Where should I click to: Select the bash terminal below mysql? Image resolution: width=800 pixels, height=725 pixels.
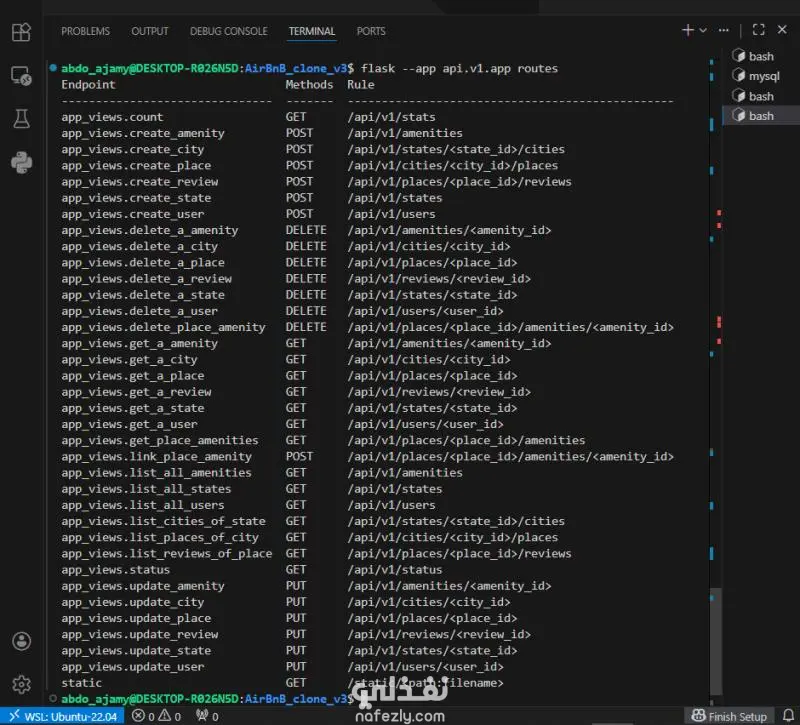point(760,96)
